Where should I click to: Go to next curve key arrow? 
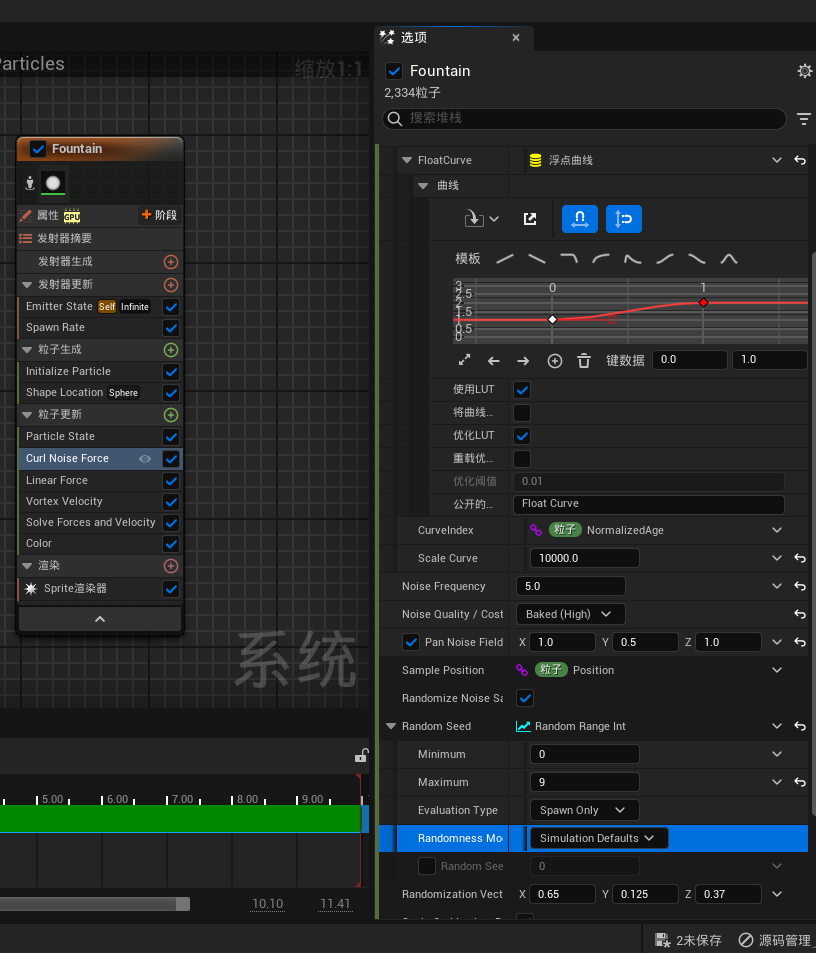tap(523, 361)
